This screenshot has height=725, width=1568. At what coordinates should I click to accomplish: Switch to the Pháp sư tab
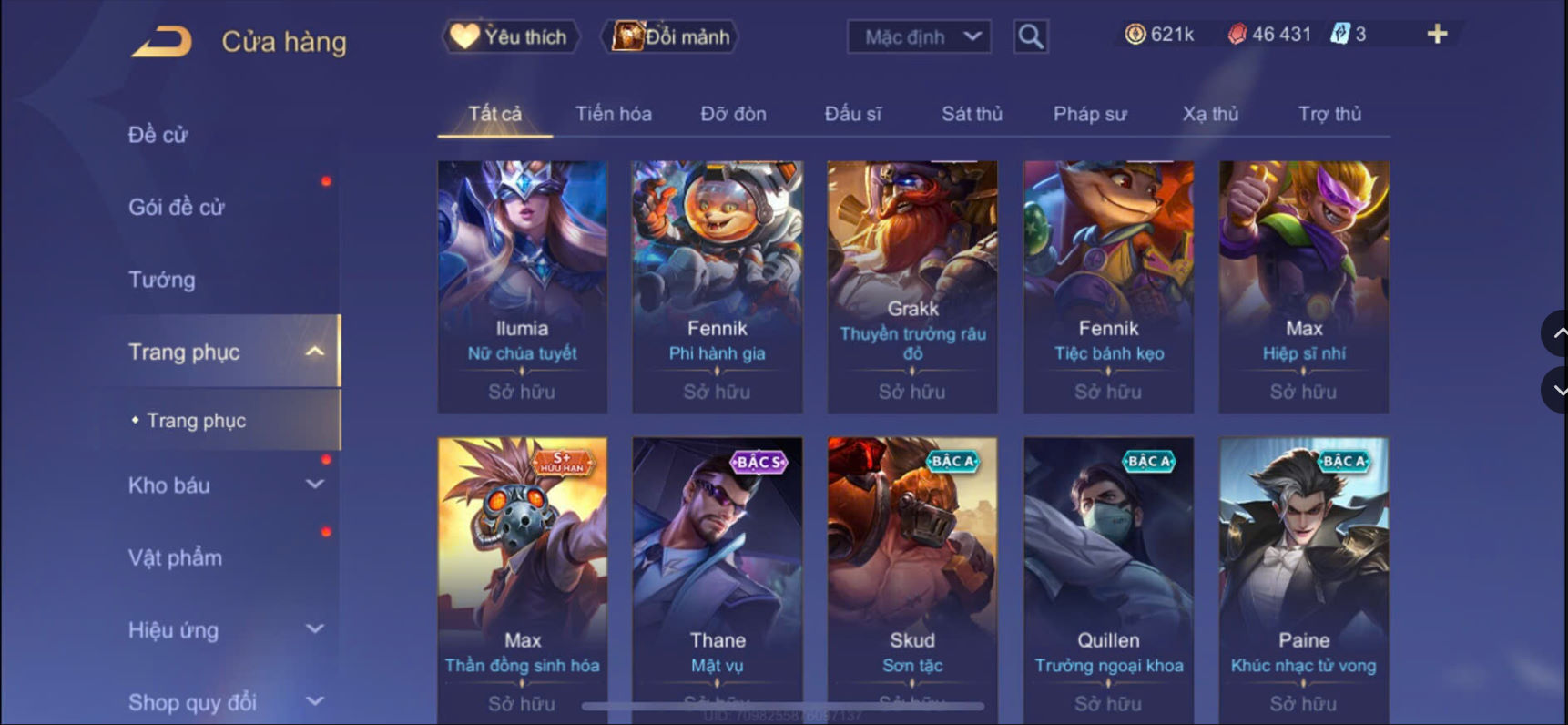tap(1090, 114)
